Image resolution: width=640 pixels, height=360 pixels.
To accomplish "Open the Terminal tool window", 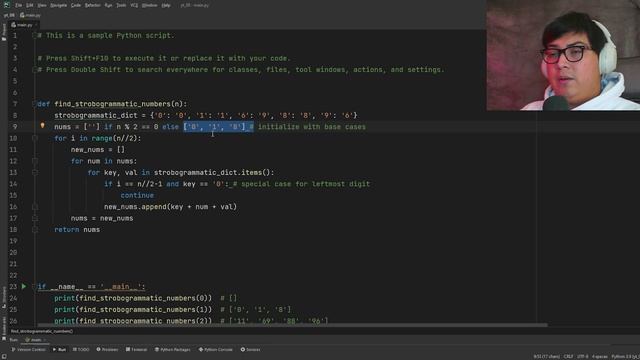I will [x=136, y=349].
